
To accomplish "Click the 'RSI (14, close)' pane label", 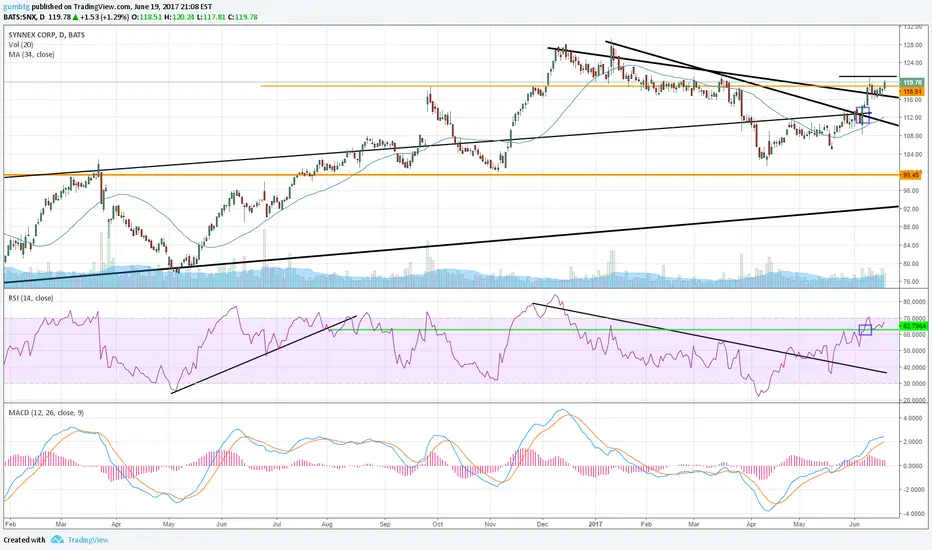I will (31, 298).
